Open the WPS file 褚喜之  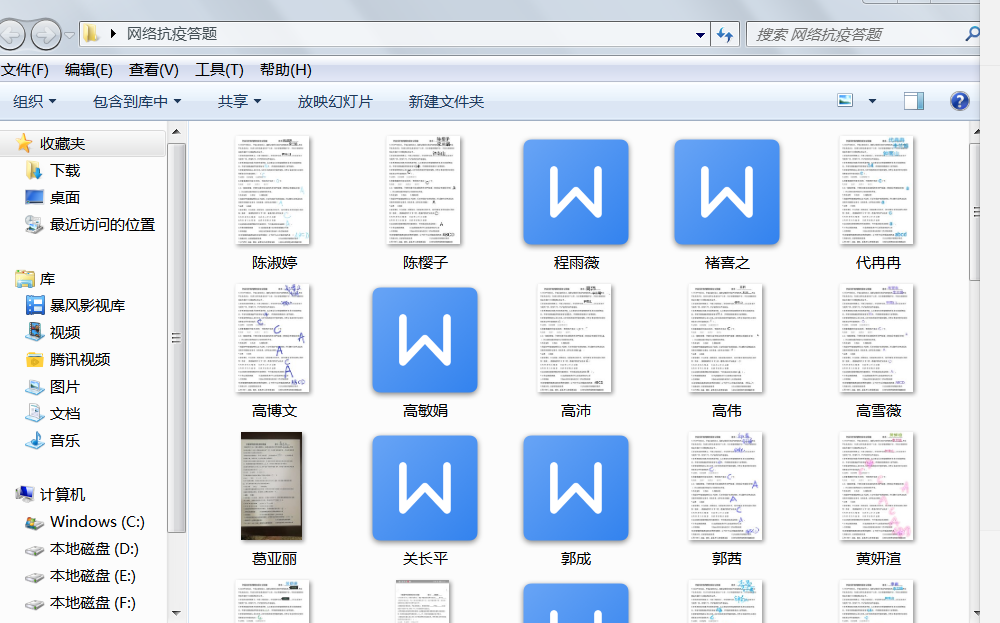click(726, 192)
